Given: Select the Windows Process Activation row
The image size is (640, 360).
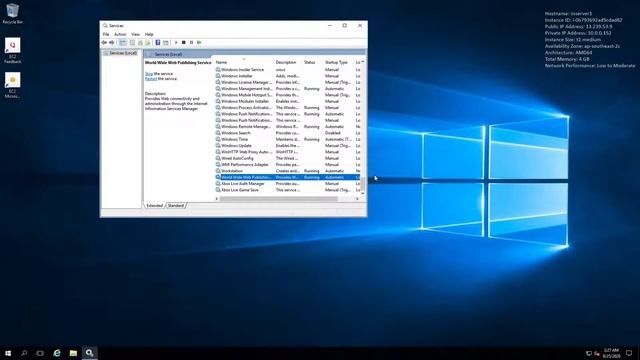Looking at the screenshot, I should pyautogui.click(x=287, y=108).
